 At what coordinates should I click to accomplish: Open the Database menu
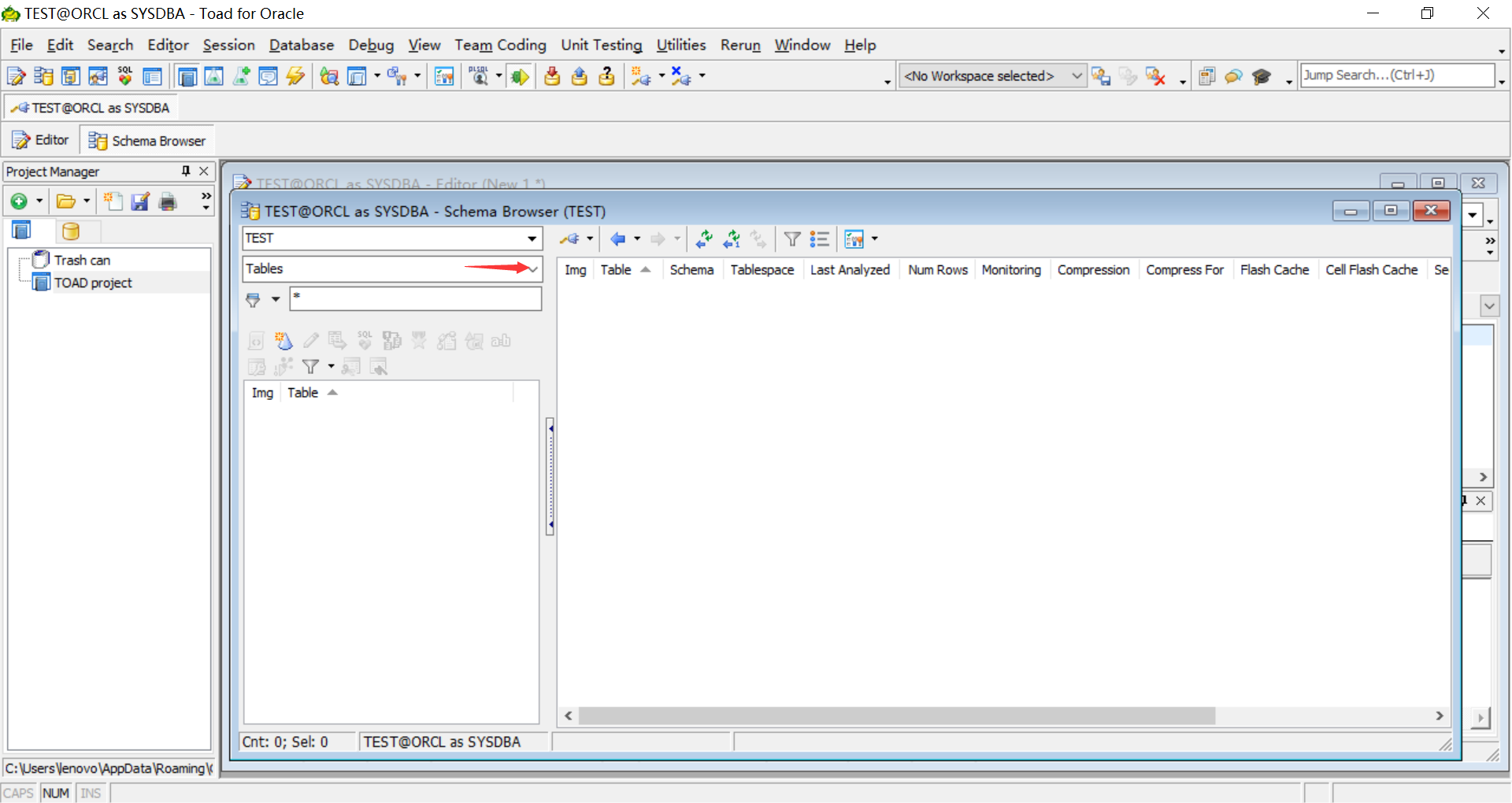302,45
